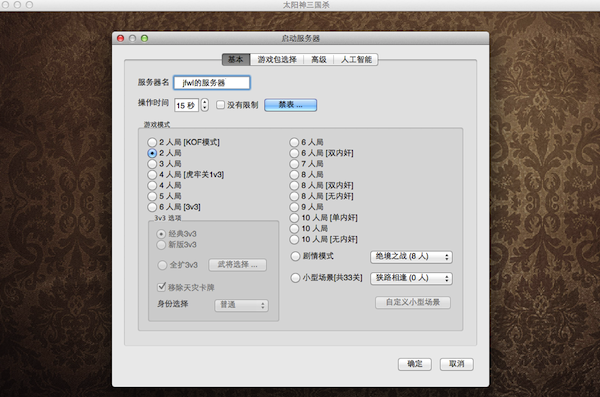Click the 取消 button
This screenshot has height=397, width=600.
click(x=457, y=364)
